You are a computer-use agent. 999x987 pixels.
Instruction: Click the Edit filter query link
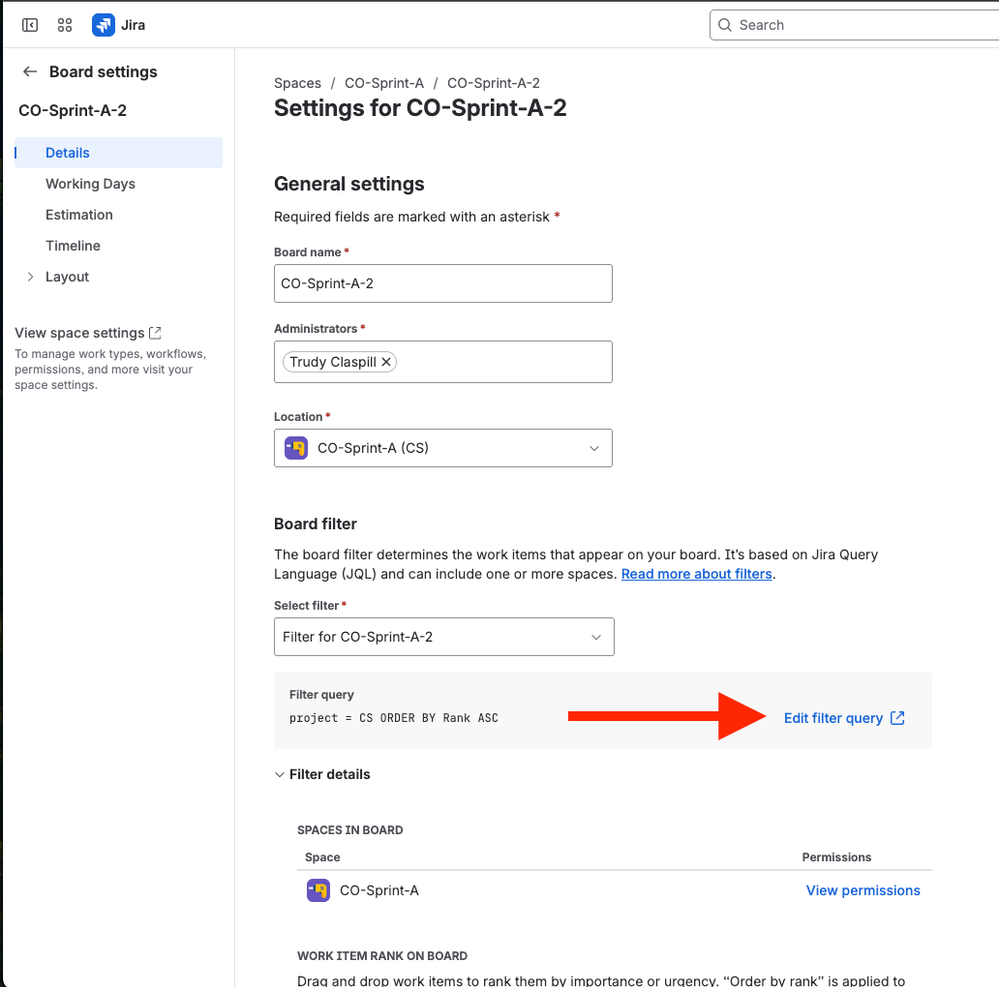pyautogui.click(x=835, y=717)
